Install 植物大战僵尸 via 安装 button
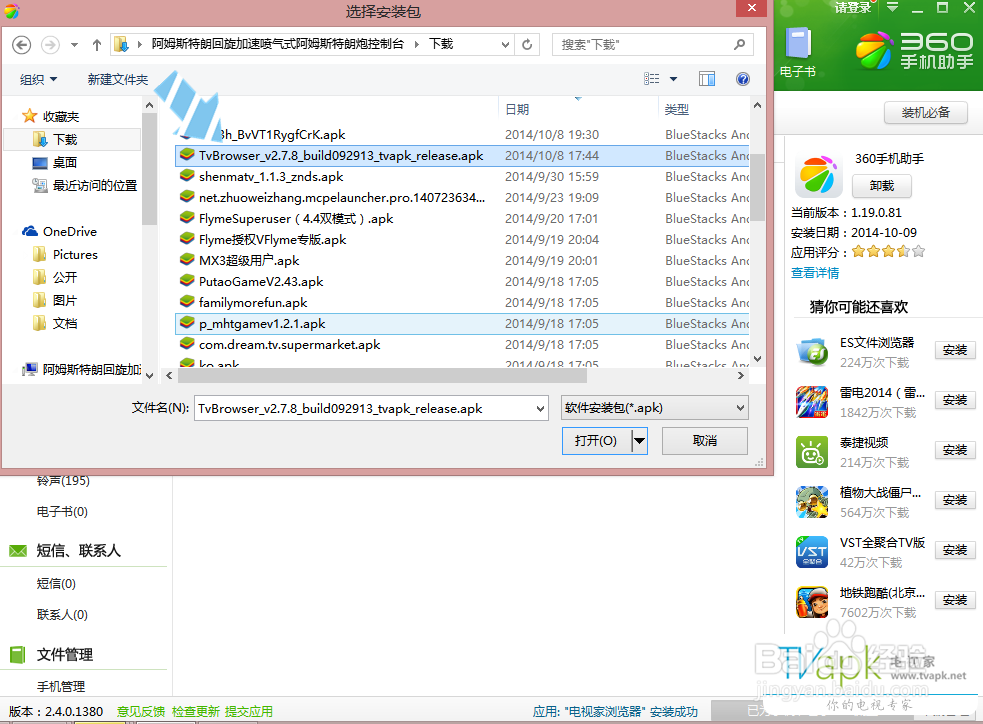 tap(954, 500)
